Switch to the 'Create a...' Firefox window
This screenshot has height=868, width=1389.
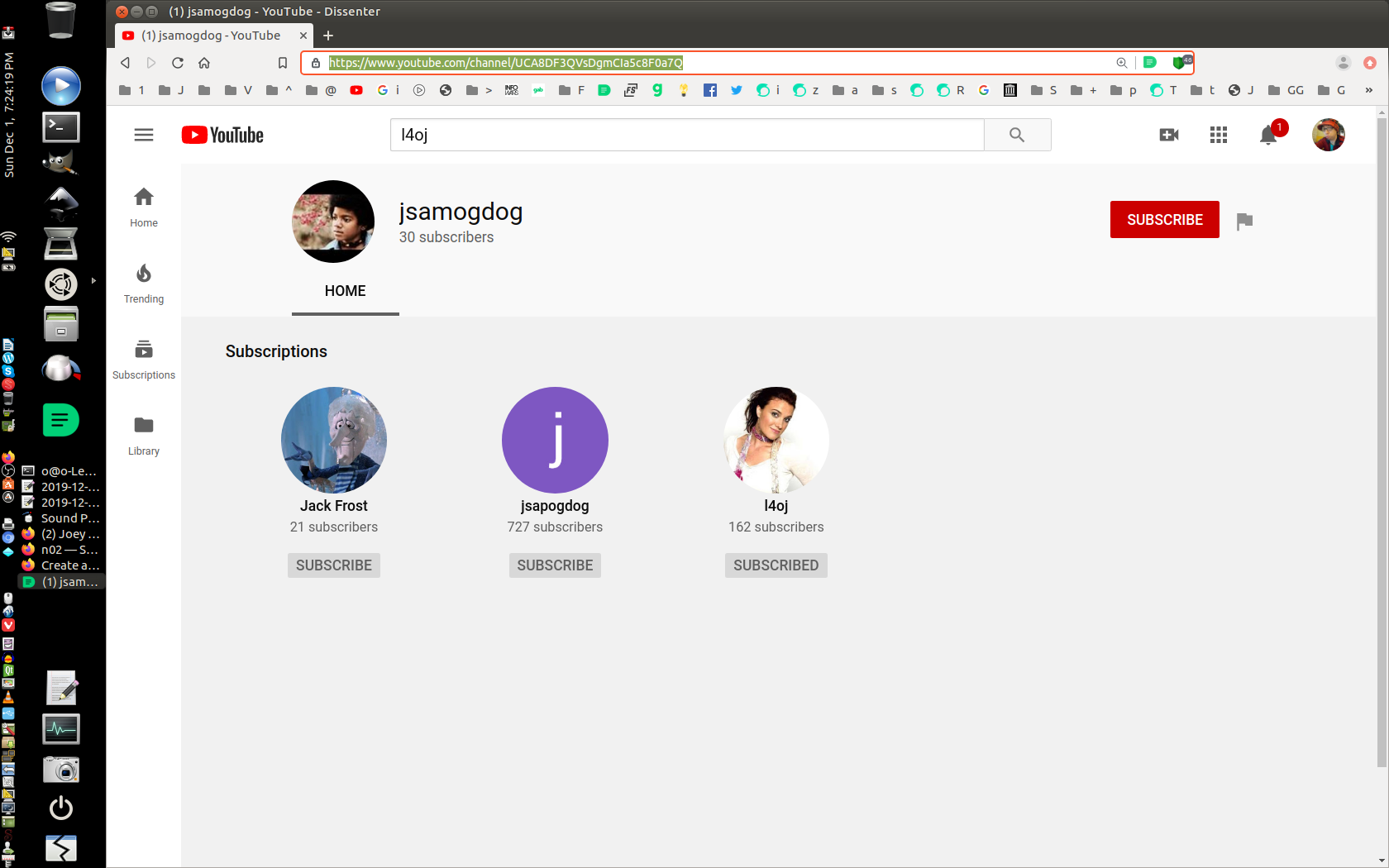tap(61, 565)
